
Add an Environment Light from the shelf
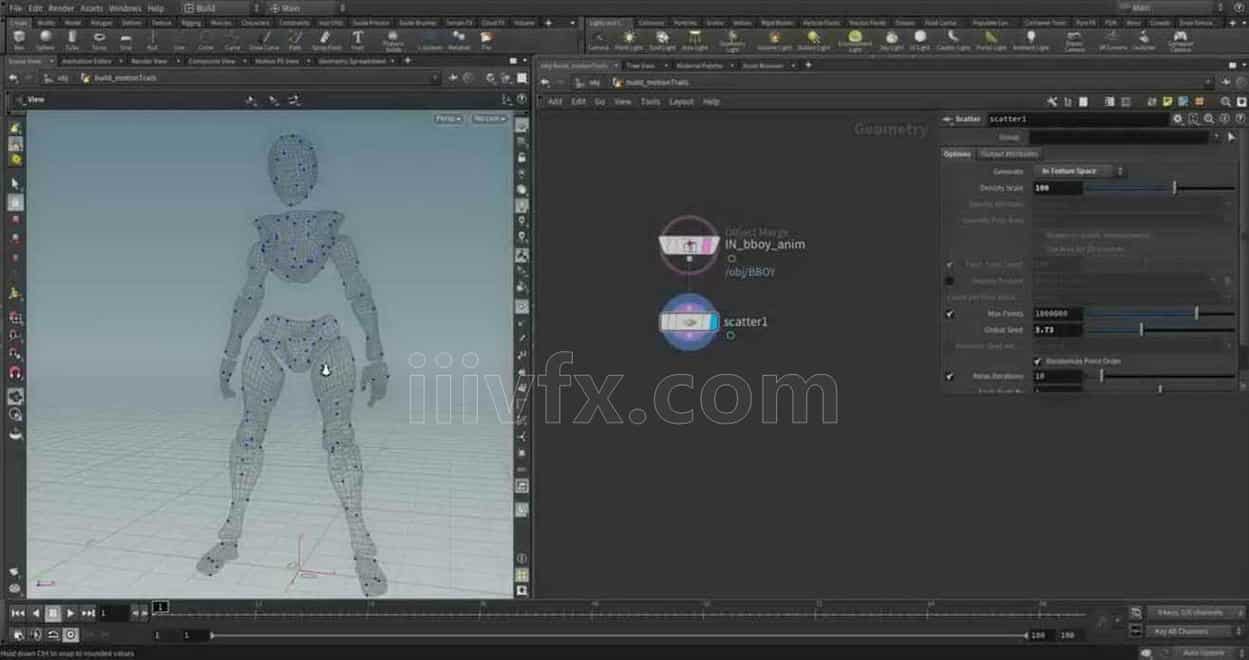tap(854, 40)
